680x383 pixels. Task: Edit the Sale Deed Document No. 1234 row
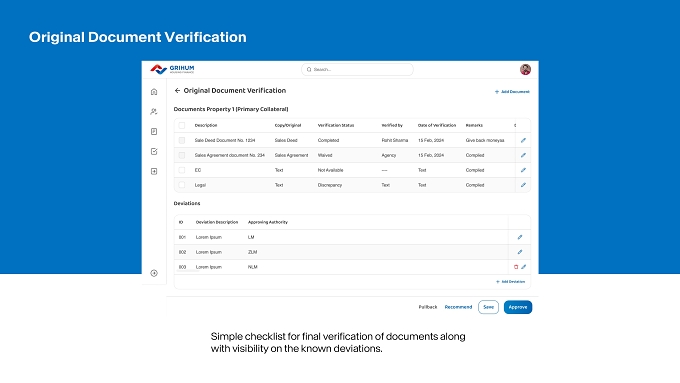pos(523,140)
